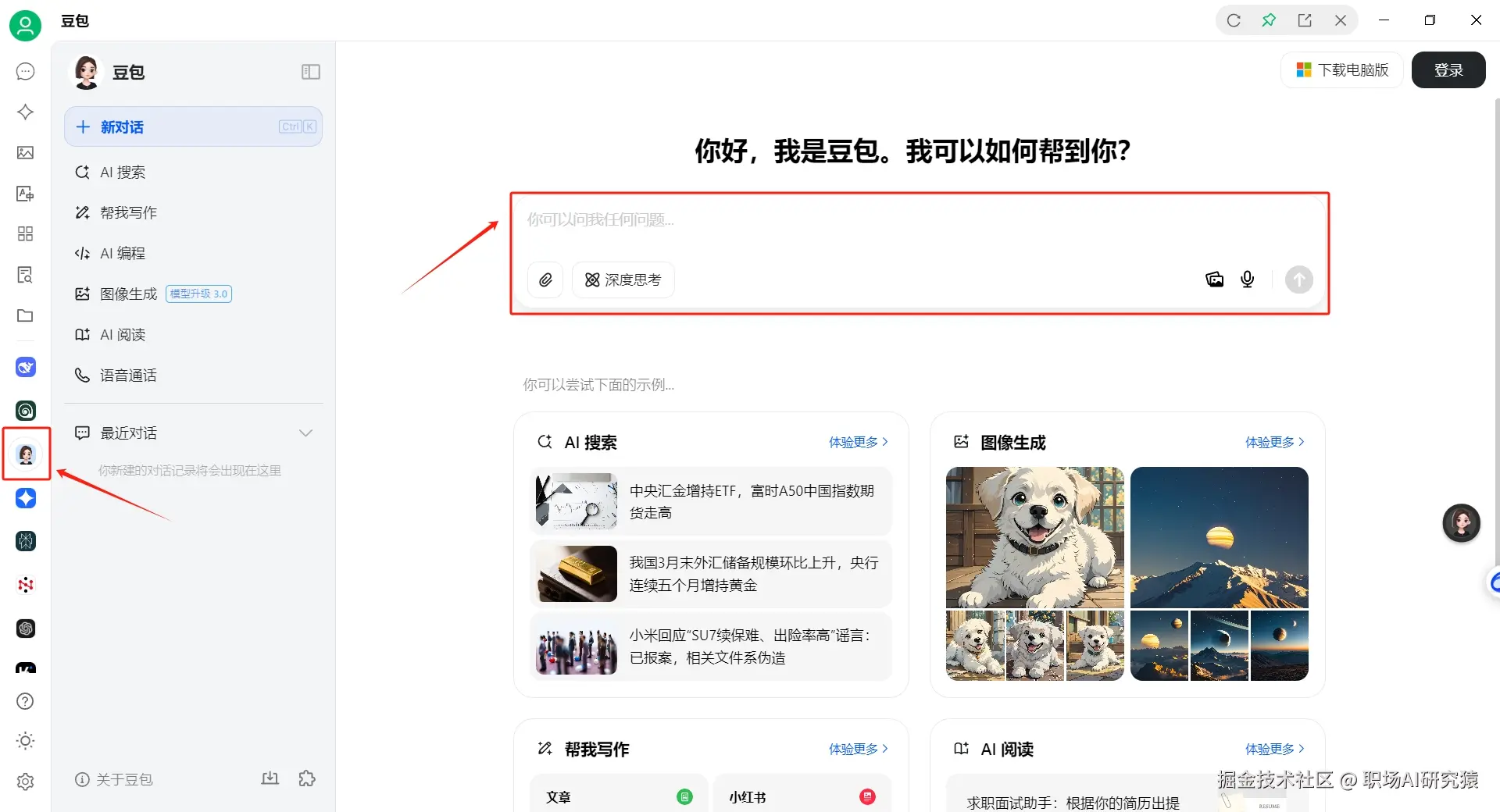Switch to the 小红书 writing tab

click(x=747, y=796)
